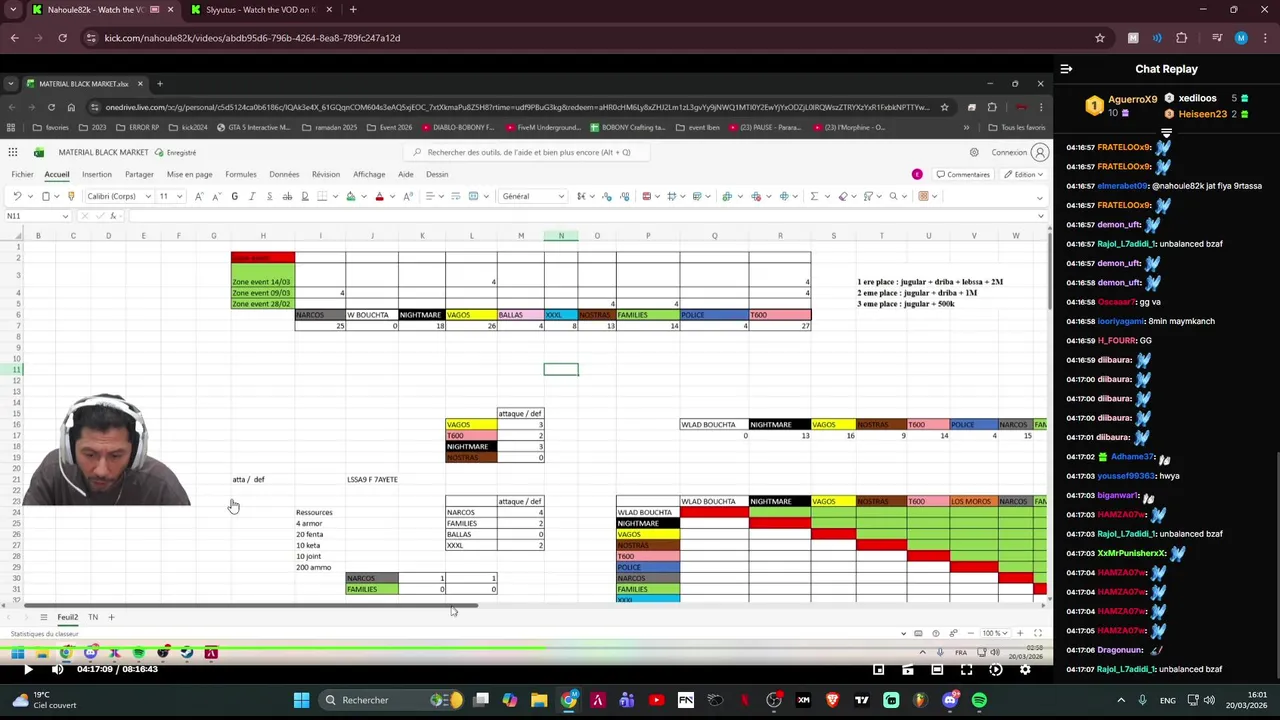1280x720 pixels.
Task: Mute the video with the volume icon
Action: point(57,669)
